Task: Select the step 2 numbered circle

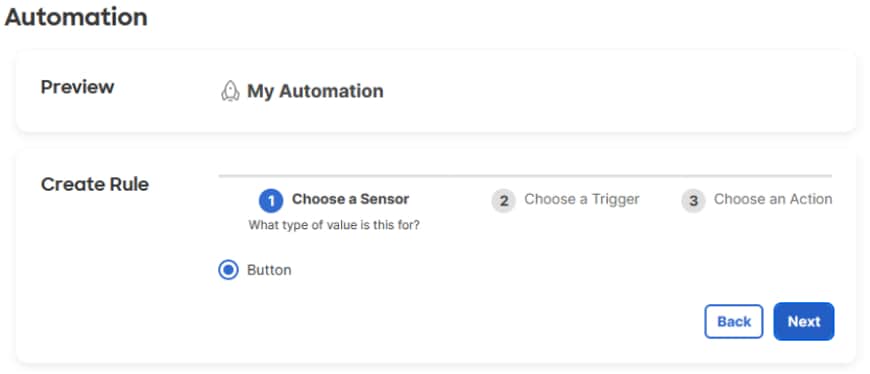Action: coord(503,201)
